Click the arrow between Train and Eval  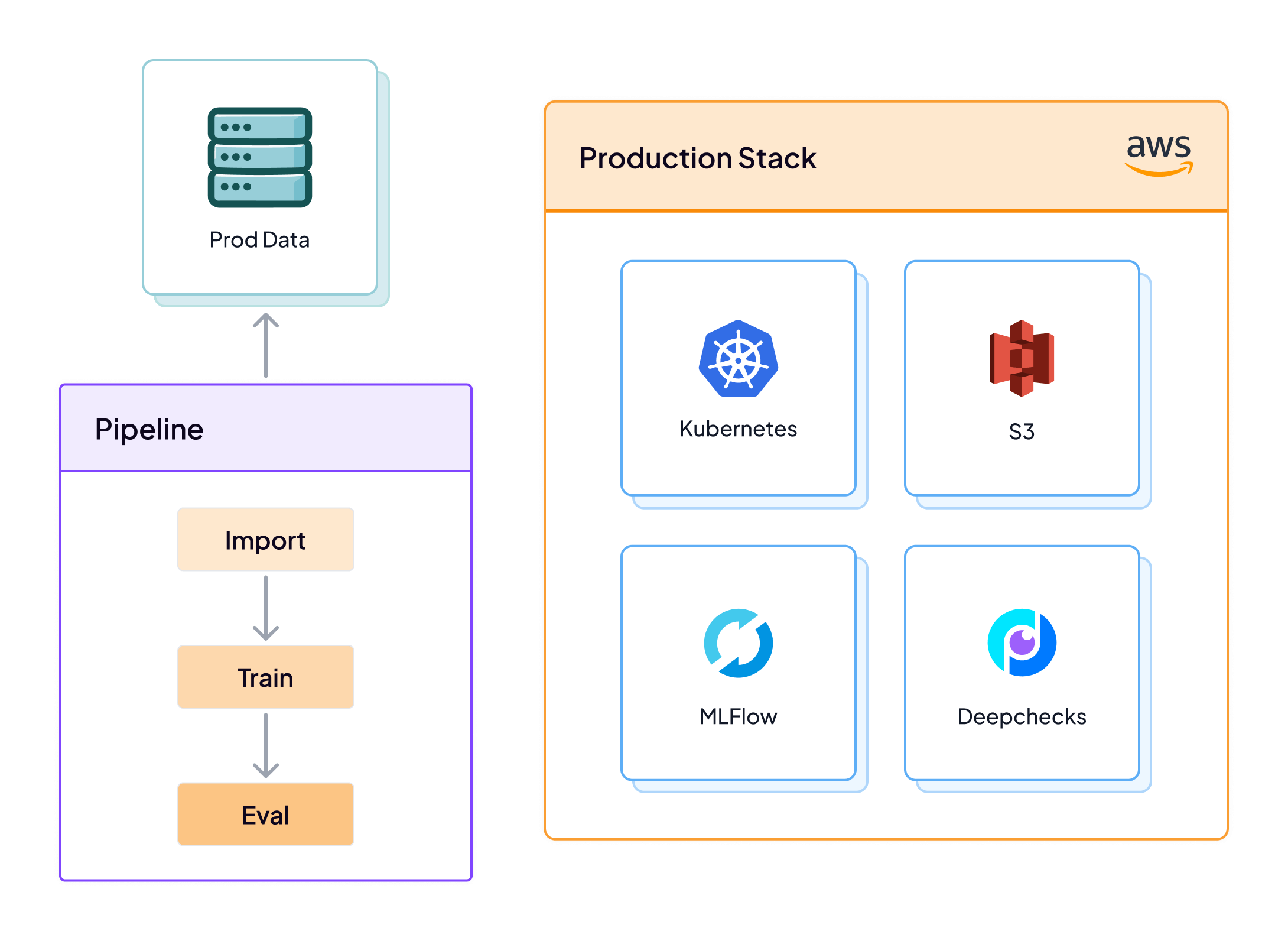(x=265, y=746)
